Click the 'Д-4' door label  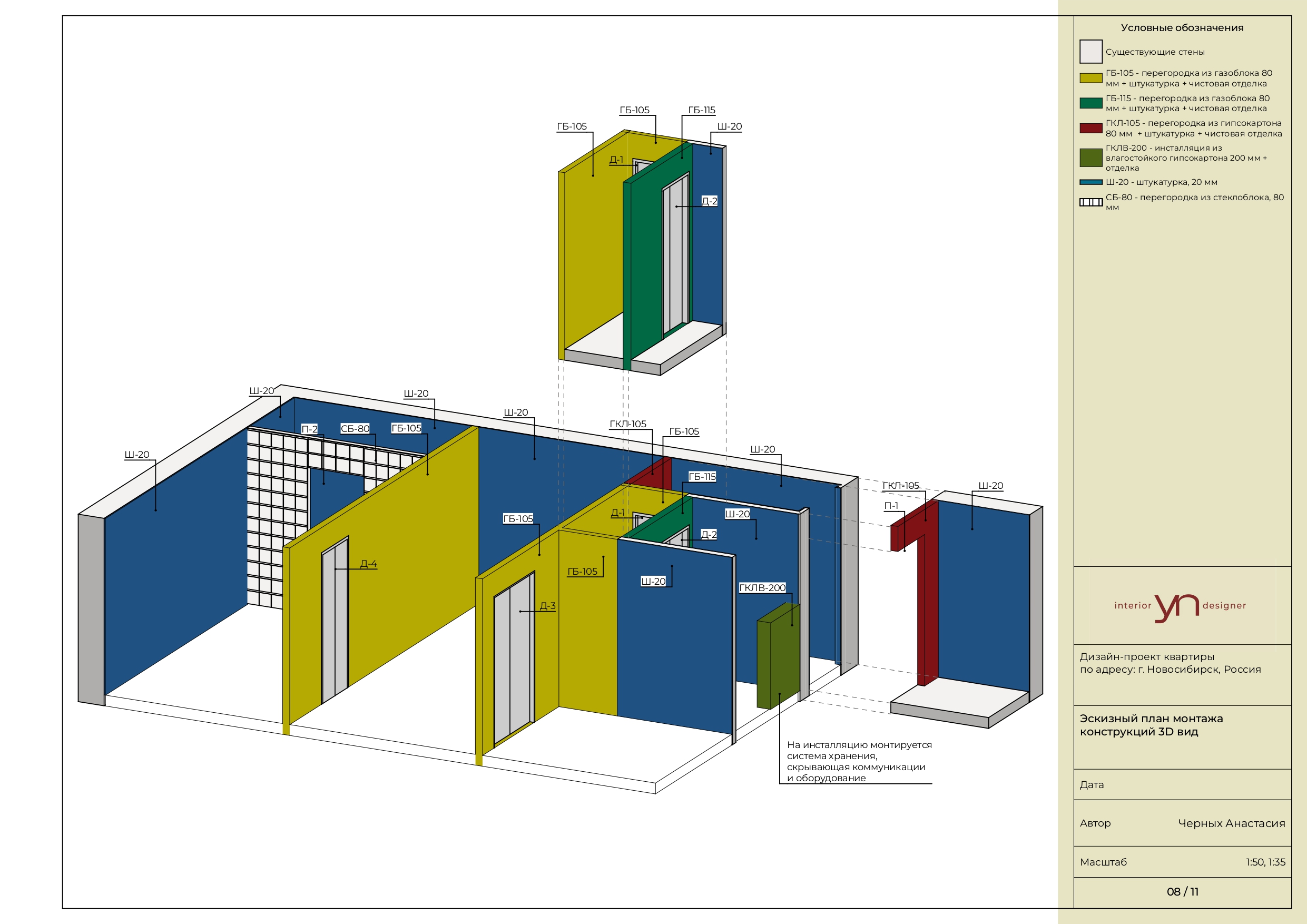point(368,564)
